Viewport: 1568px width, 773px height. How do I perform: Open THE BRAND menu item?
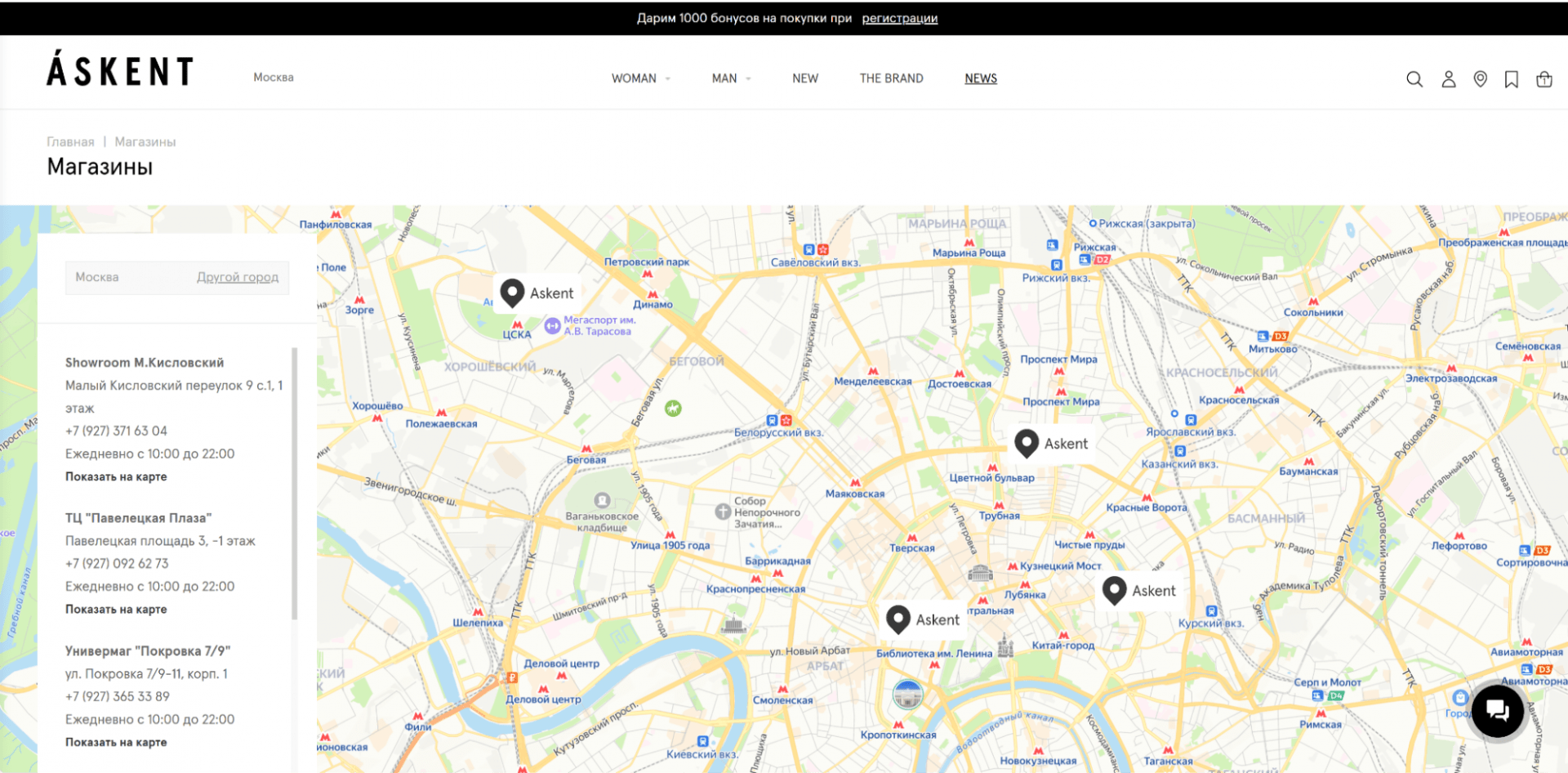891,78
